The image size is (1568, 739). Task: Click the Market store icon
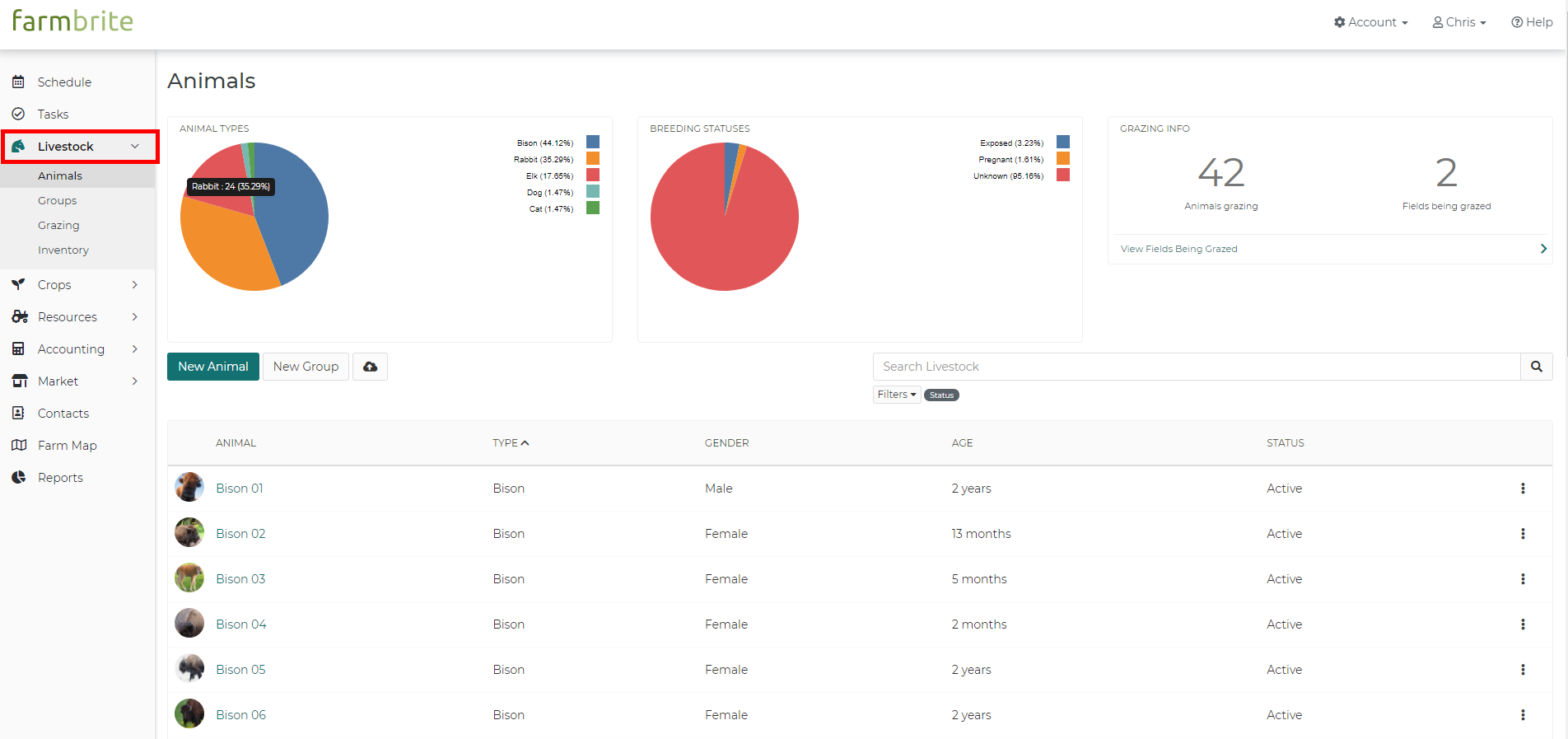[20, 381]
